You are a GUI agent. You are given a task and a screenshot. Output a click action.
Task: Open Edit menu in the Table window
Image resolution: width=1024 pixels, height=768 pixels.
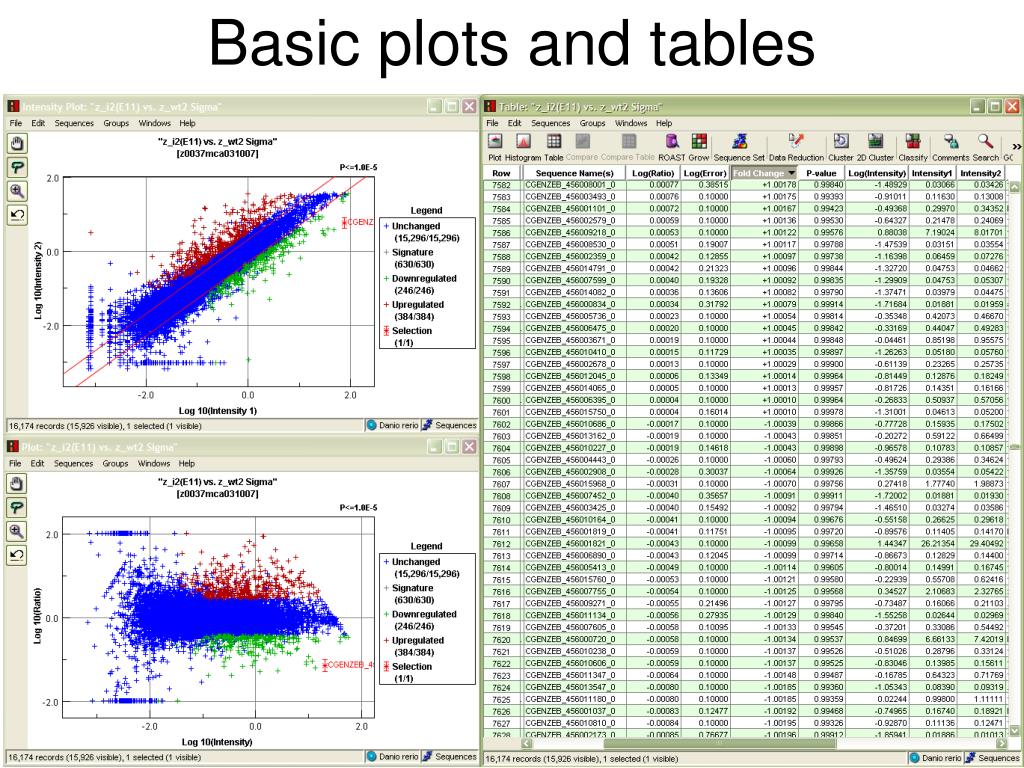pyautogui.click(x=515, y=123)
